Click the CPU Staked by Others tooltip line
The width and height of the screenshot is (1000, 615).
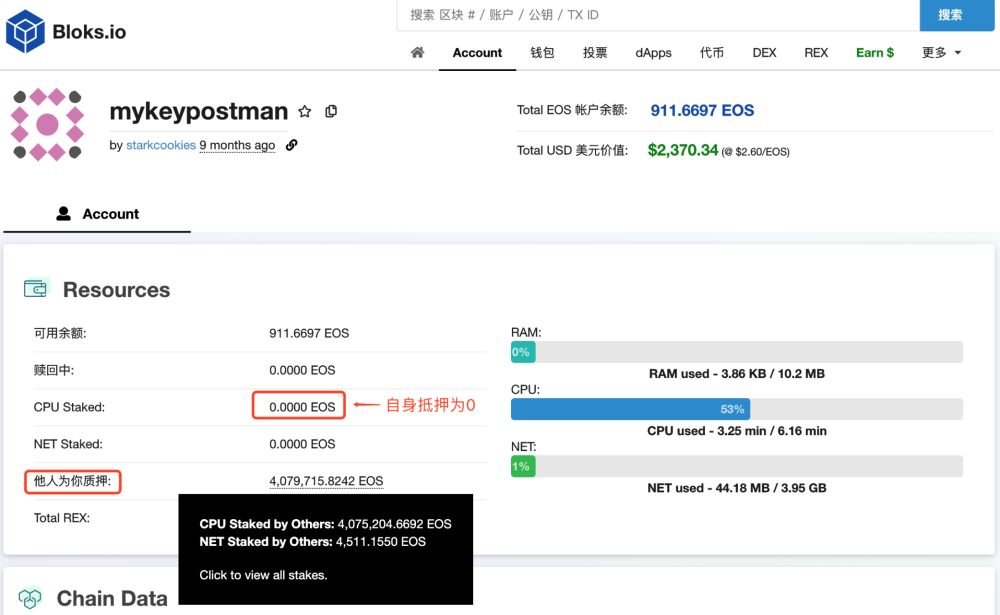325,524
